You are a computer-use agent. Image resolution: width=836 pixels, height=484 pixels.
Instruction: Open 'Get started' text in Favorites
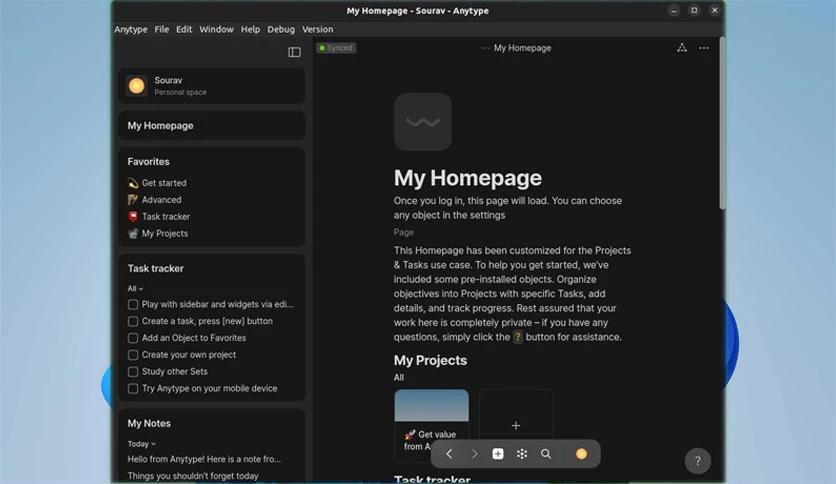164,183
